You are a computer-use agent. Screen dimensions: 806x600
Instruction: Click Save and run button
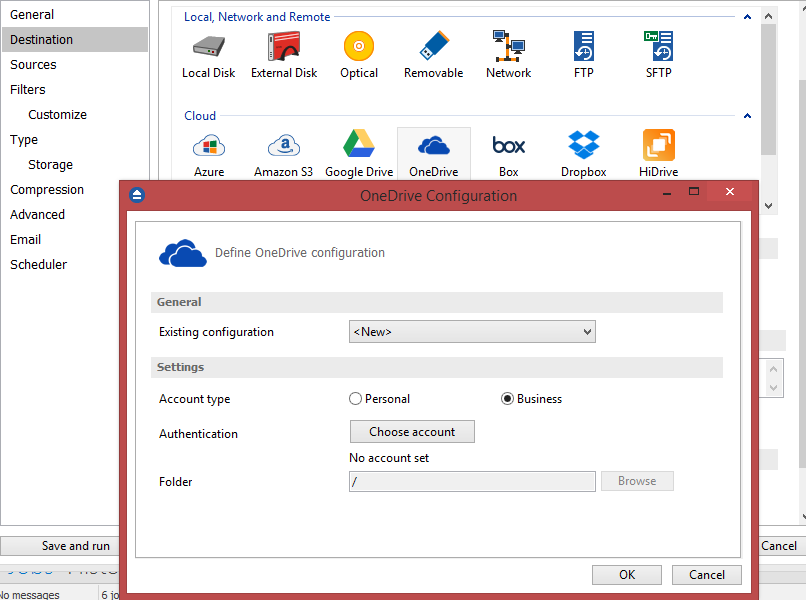click(x=60, y=546)
